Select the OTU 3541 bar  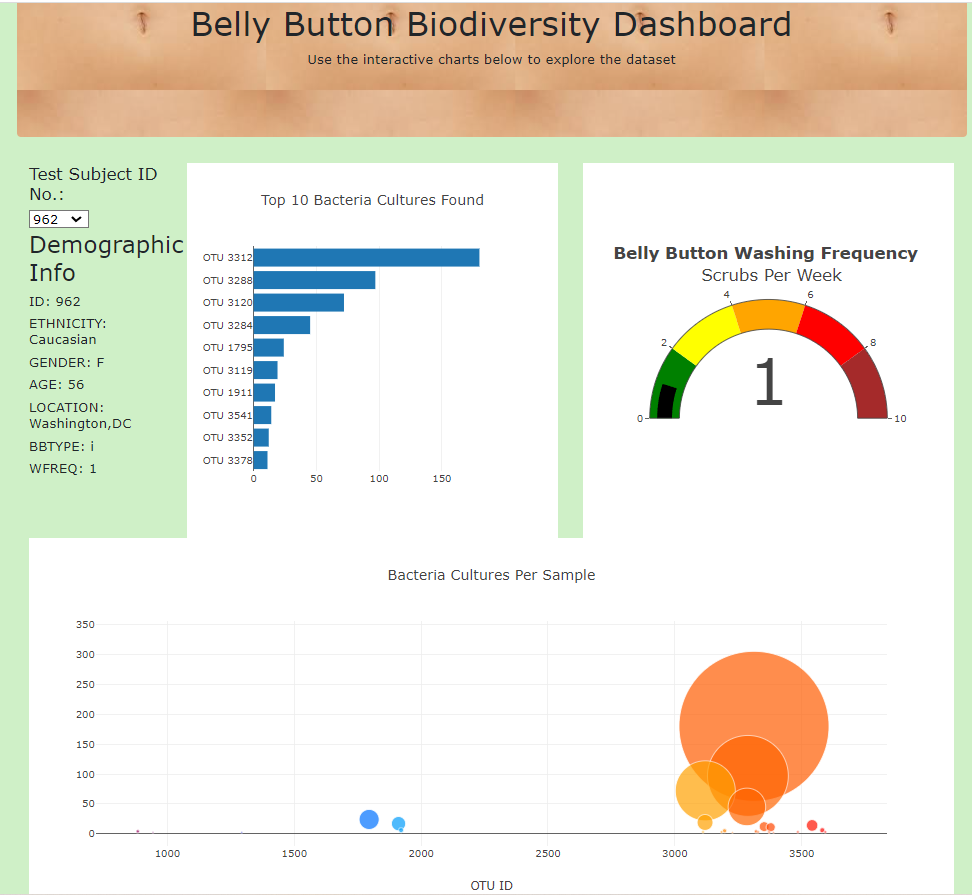click(x=262, y=415)
